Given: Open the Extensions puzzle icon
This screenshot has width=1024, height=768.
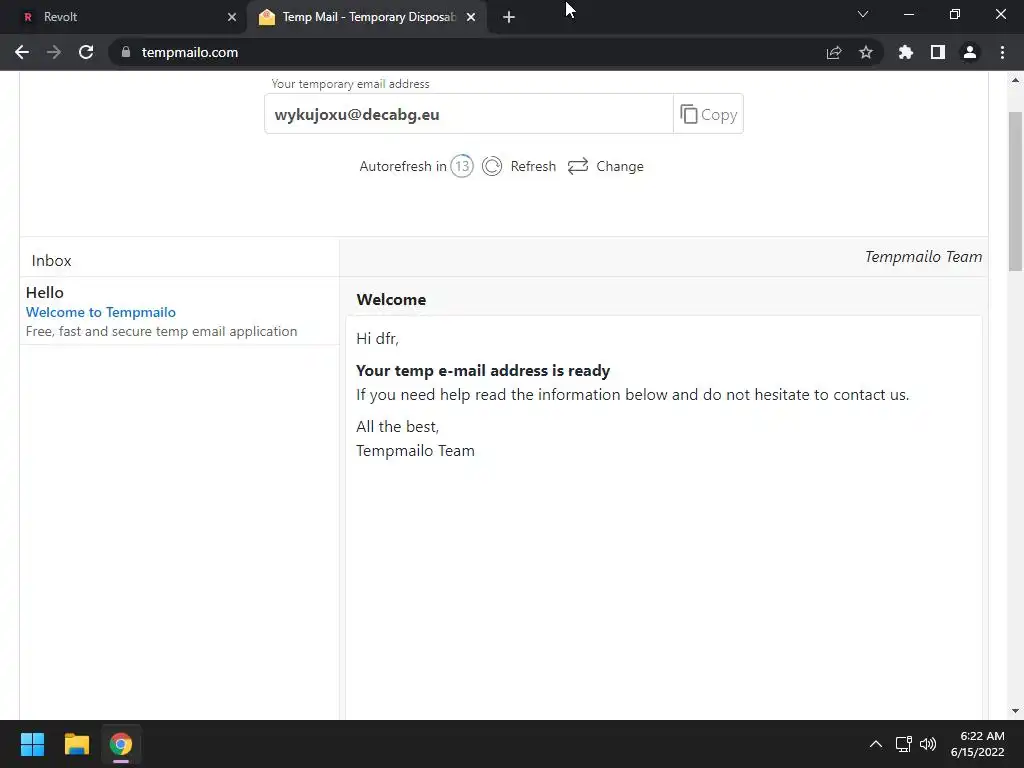Looking at the screenshot, I should point(906,52).
